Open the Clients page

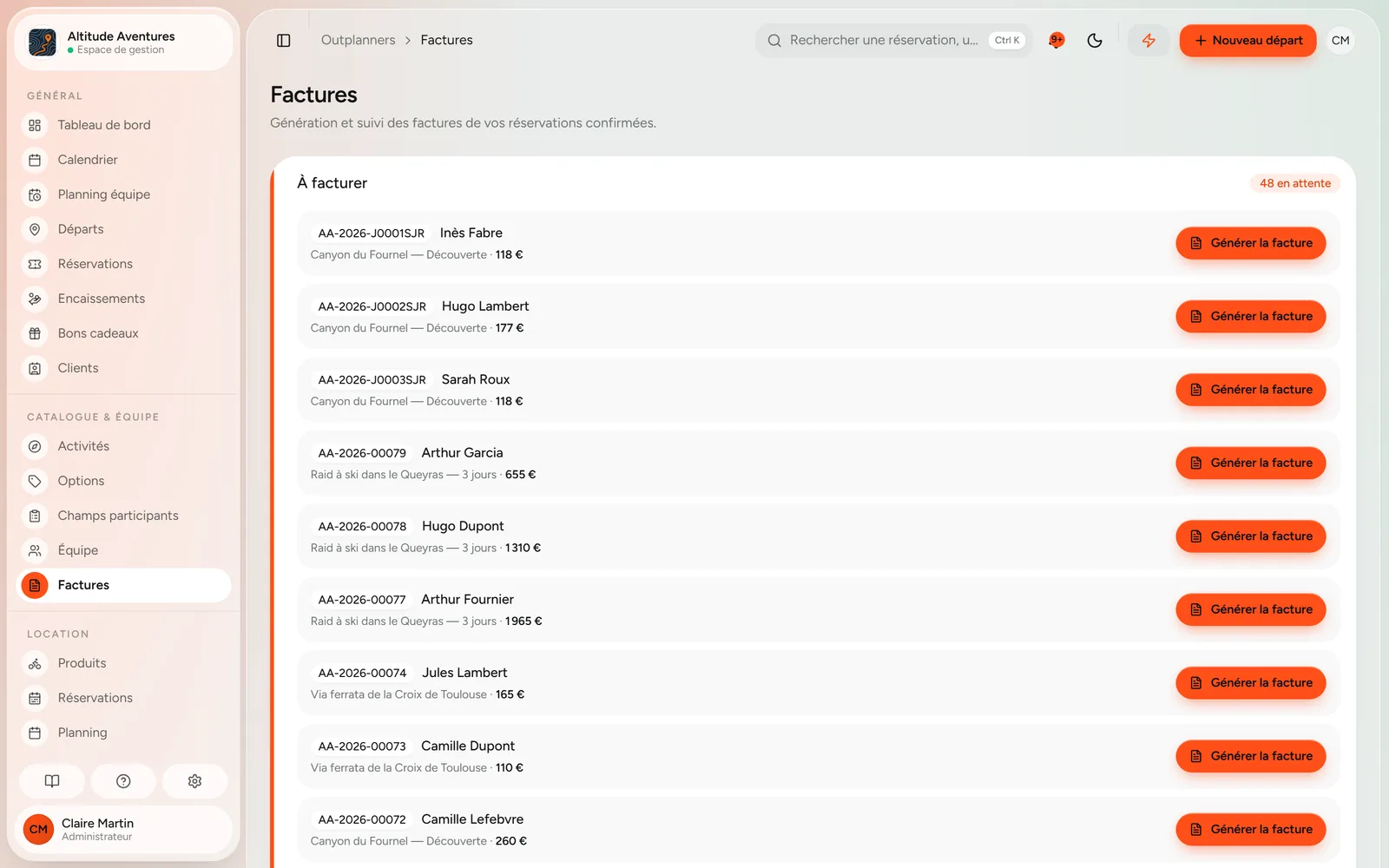point(124,368)
